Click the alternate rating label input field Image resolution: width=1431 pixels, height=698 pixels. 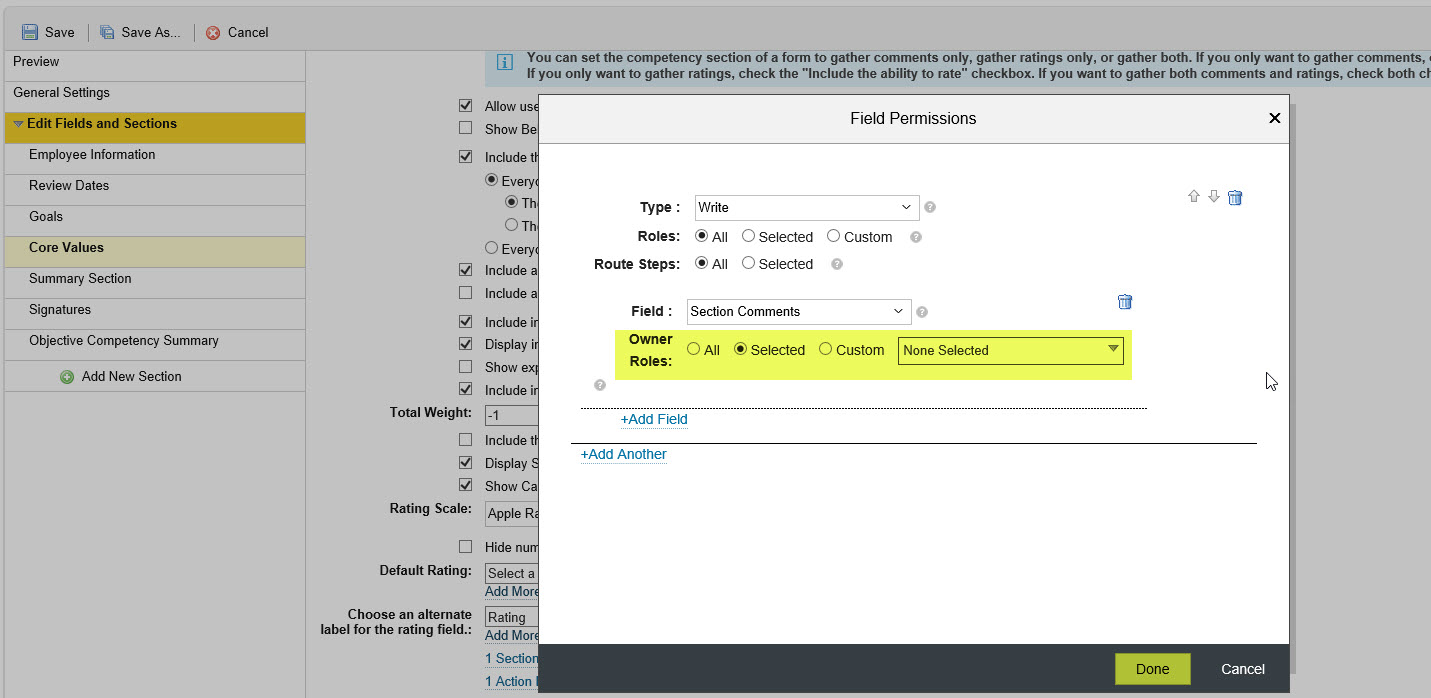[512, 617]
